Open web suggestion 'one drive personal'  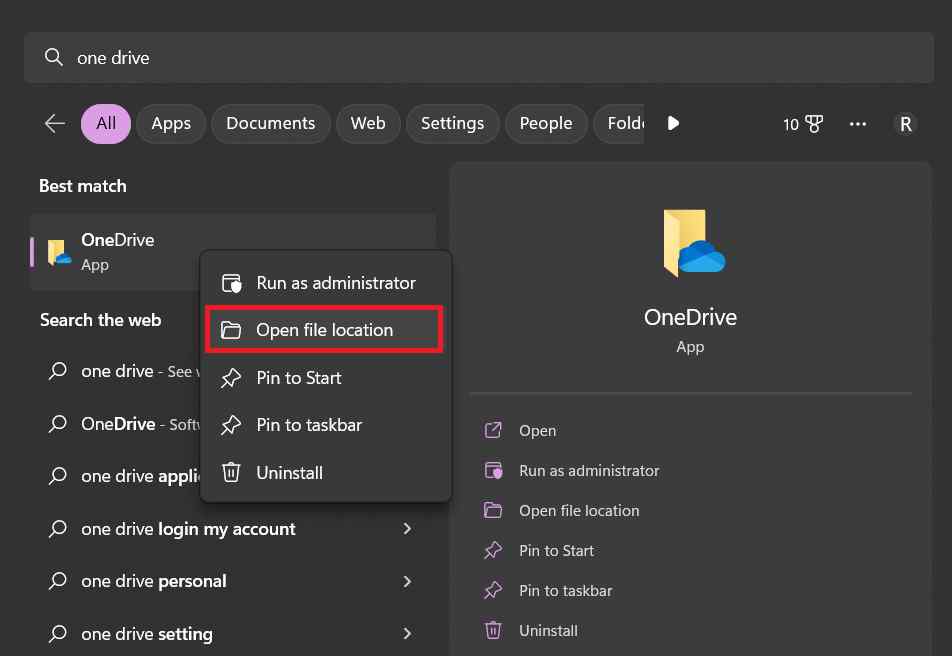tap(233, 581)
